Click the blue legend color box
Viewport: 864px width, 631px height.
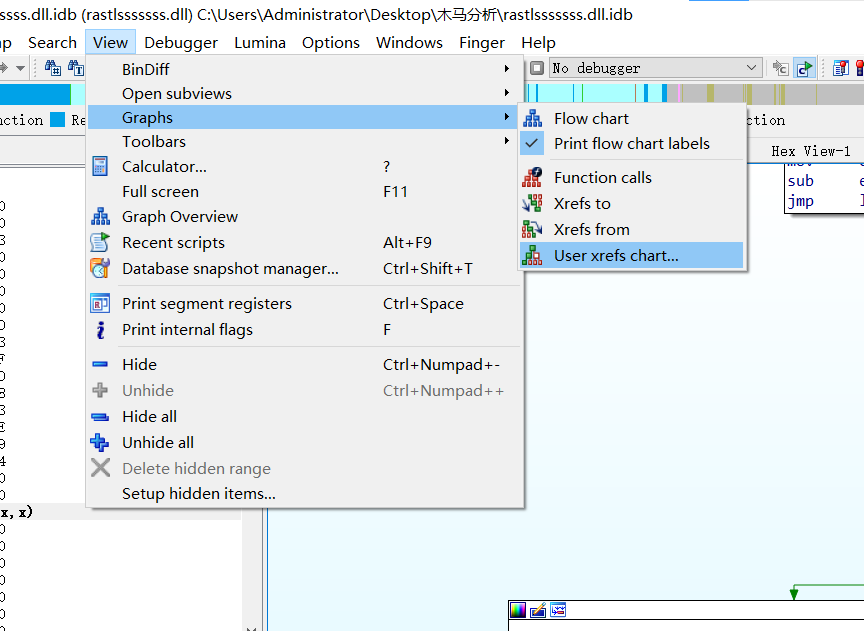point(57,120)
